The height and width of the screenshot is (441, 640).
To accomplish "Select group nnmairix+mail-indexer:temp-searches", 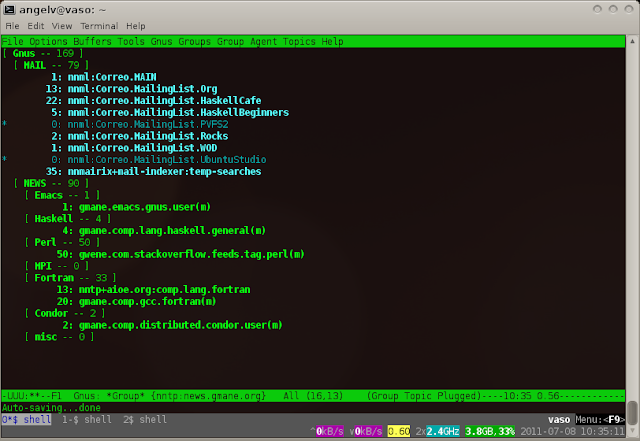I will (164, 172).
